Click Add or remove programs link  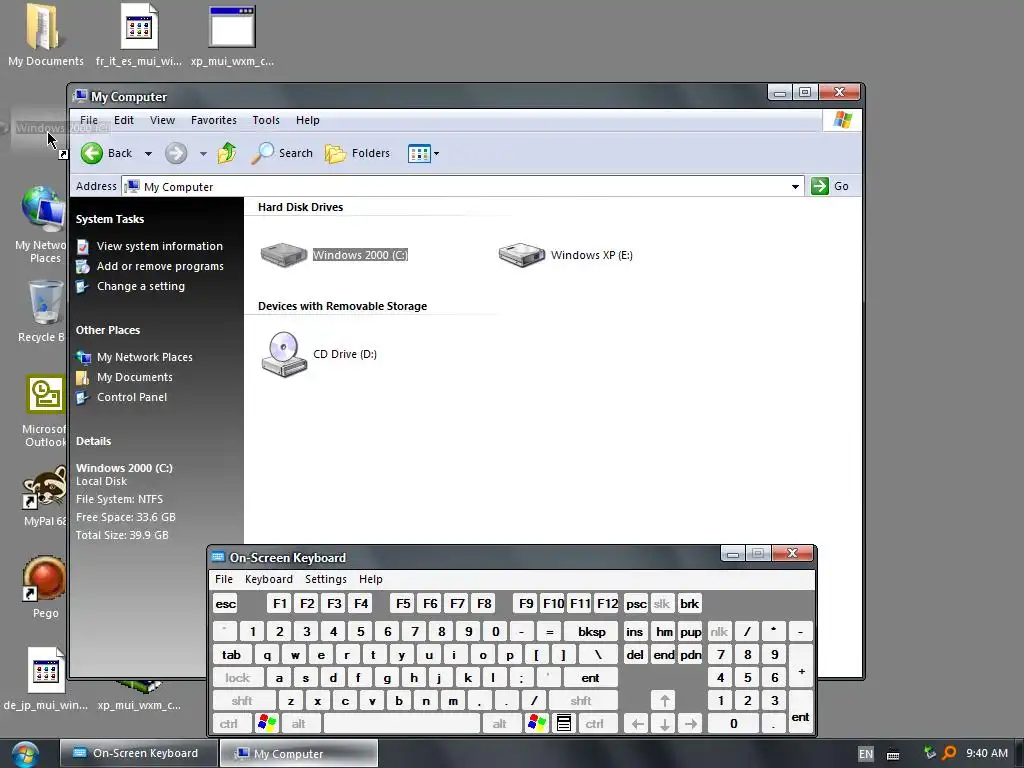(160, 266)
